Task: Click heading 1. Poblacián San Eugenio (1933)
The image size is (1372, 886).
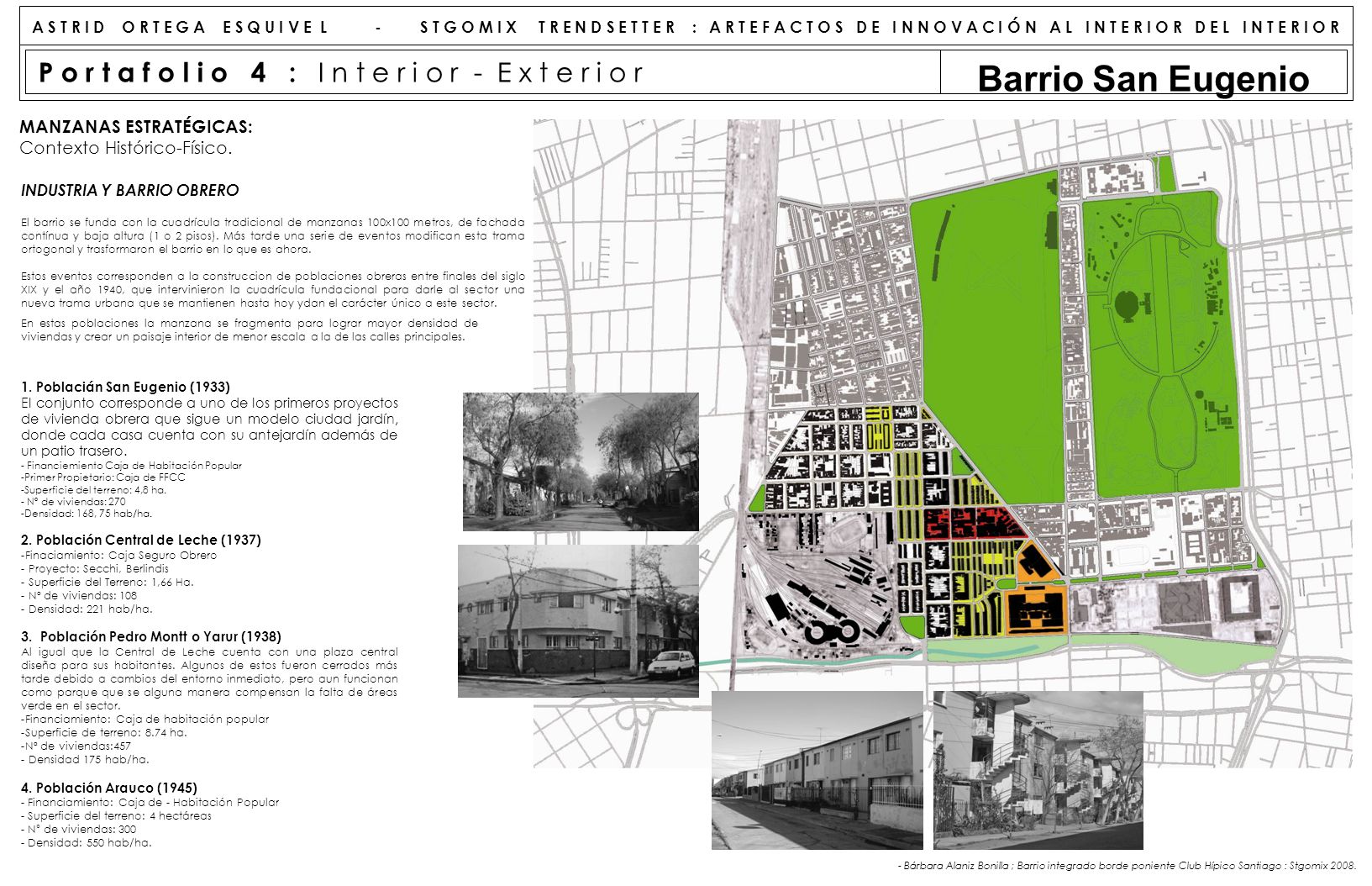Action: pos(125,387)
